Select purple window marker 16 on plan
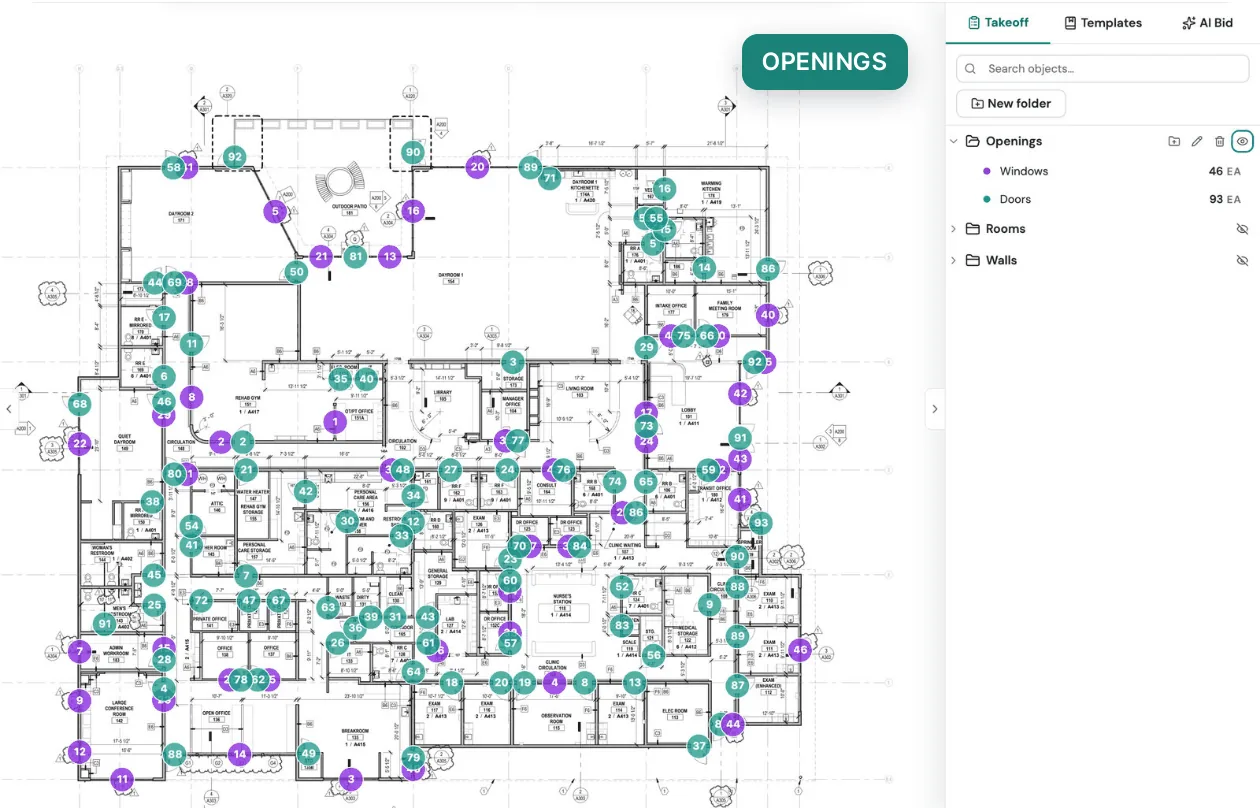 tap(413, 211)
